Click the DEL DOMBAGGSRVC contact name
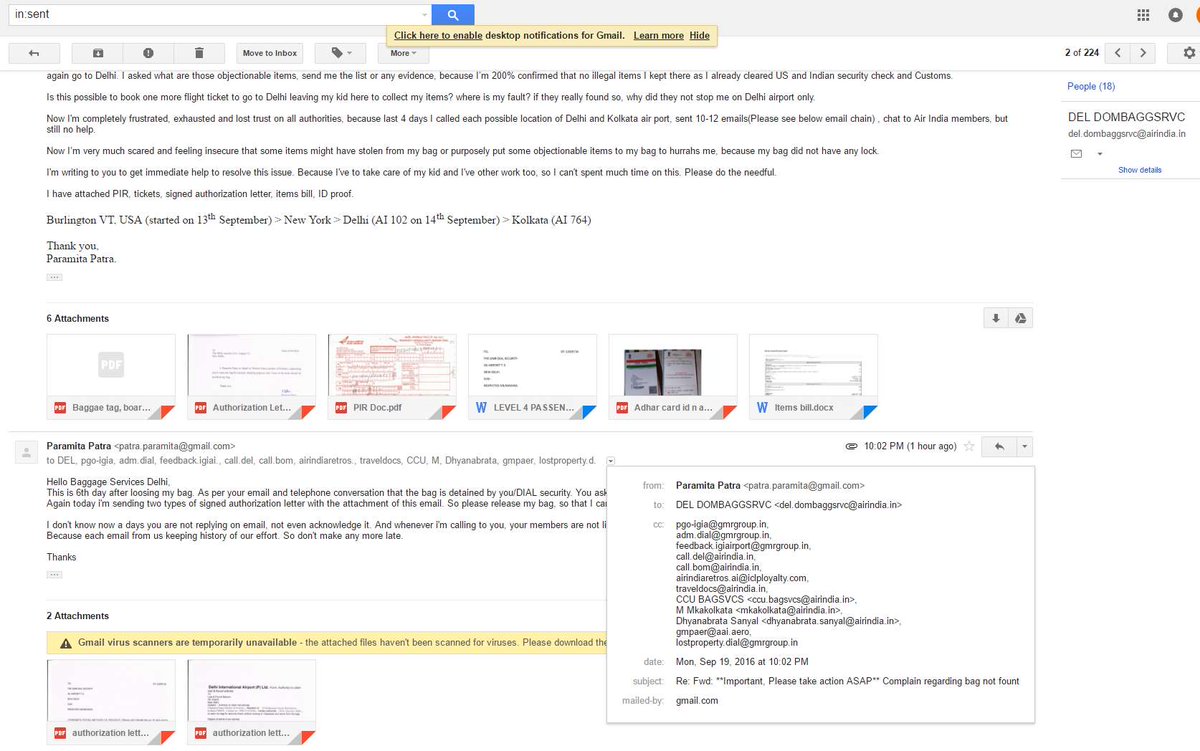 tap(1124, 118)
